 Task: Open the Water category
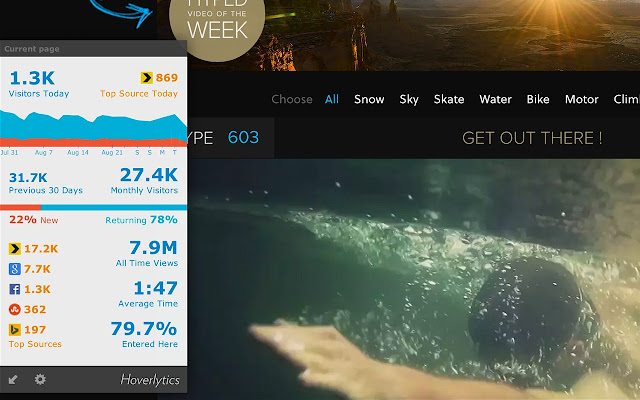[x=496, y=99]
